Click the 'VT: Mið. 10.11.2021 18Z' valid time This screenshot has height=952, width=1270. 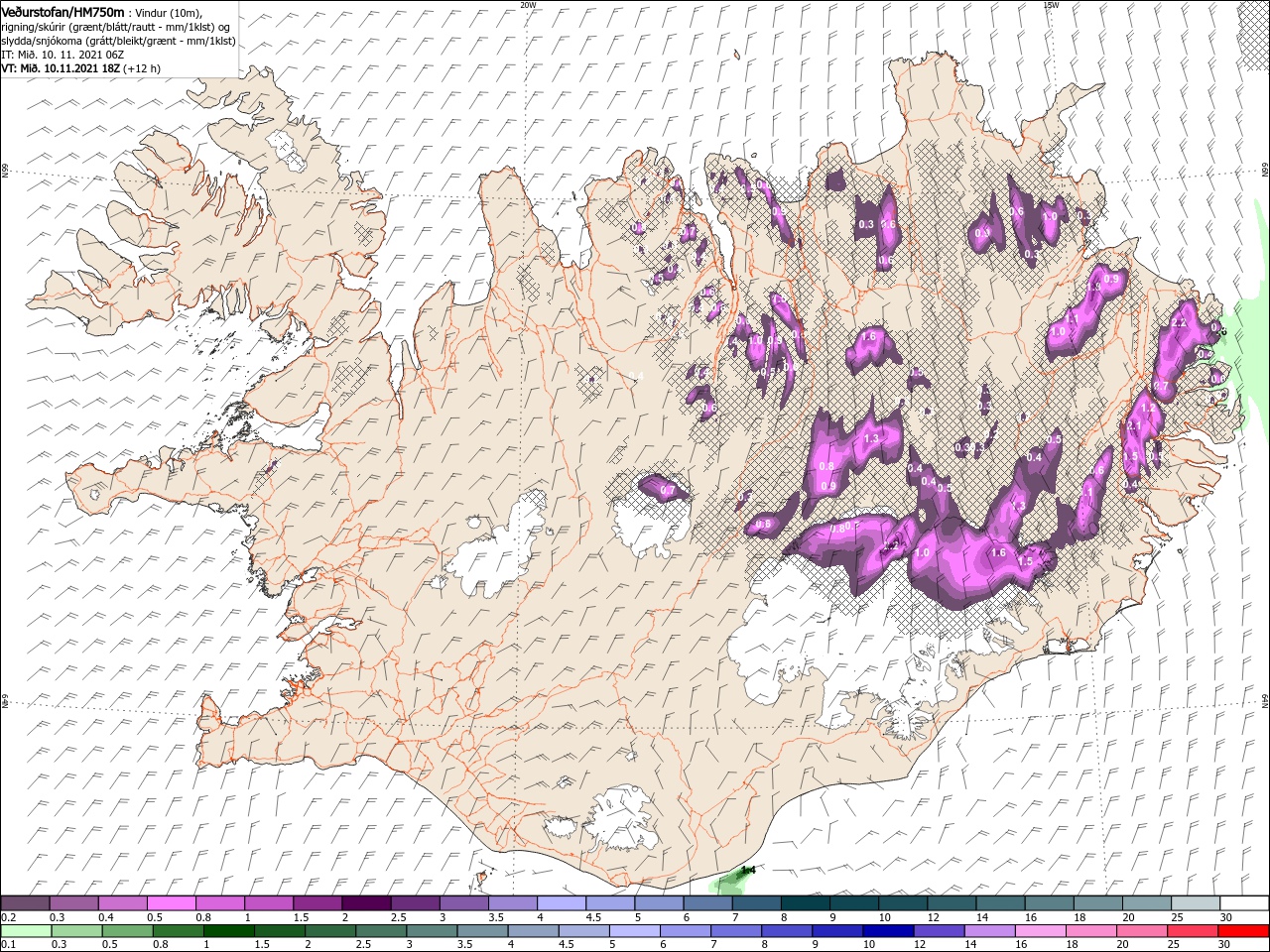(x=61, y=69)
